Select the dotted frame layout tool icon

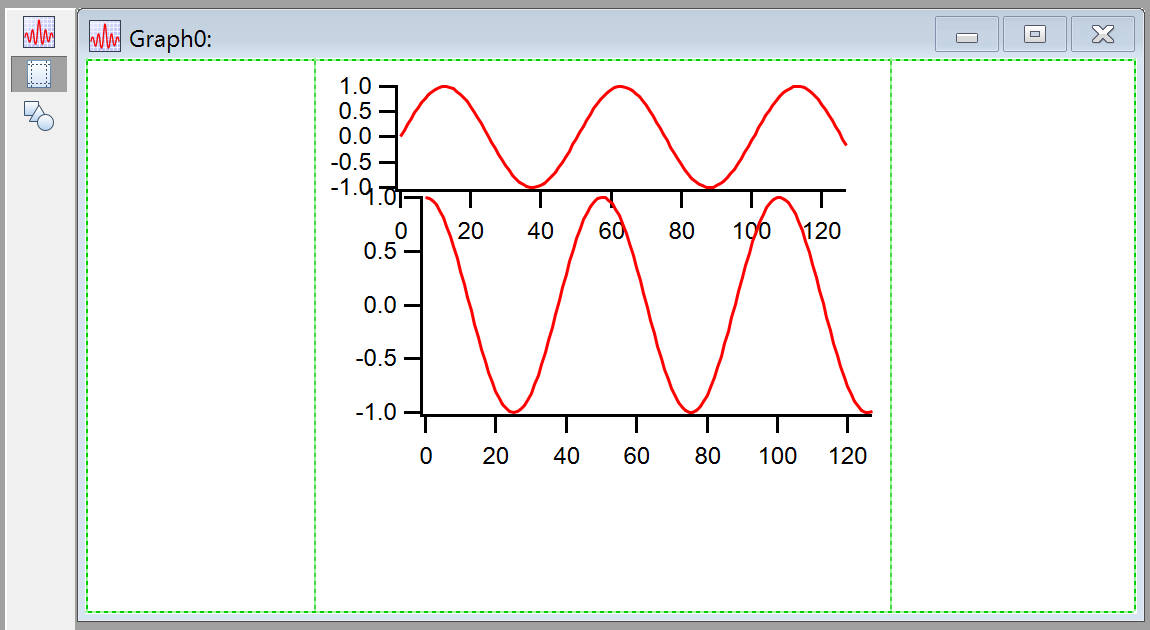coord(39,74)
